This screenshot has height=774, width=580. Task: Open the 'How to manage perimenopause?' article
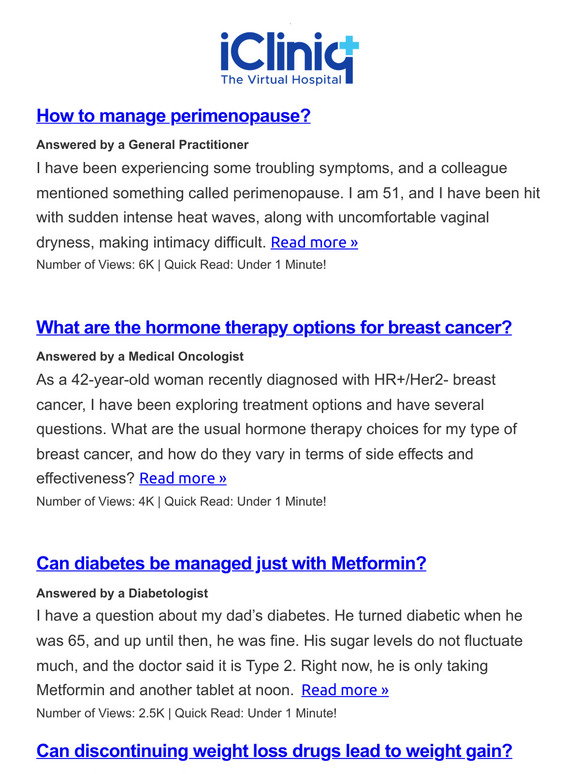click(173, 116)
